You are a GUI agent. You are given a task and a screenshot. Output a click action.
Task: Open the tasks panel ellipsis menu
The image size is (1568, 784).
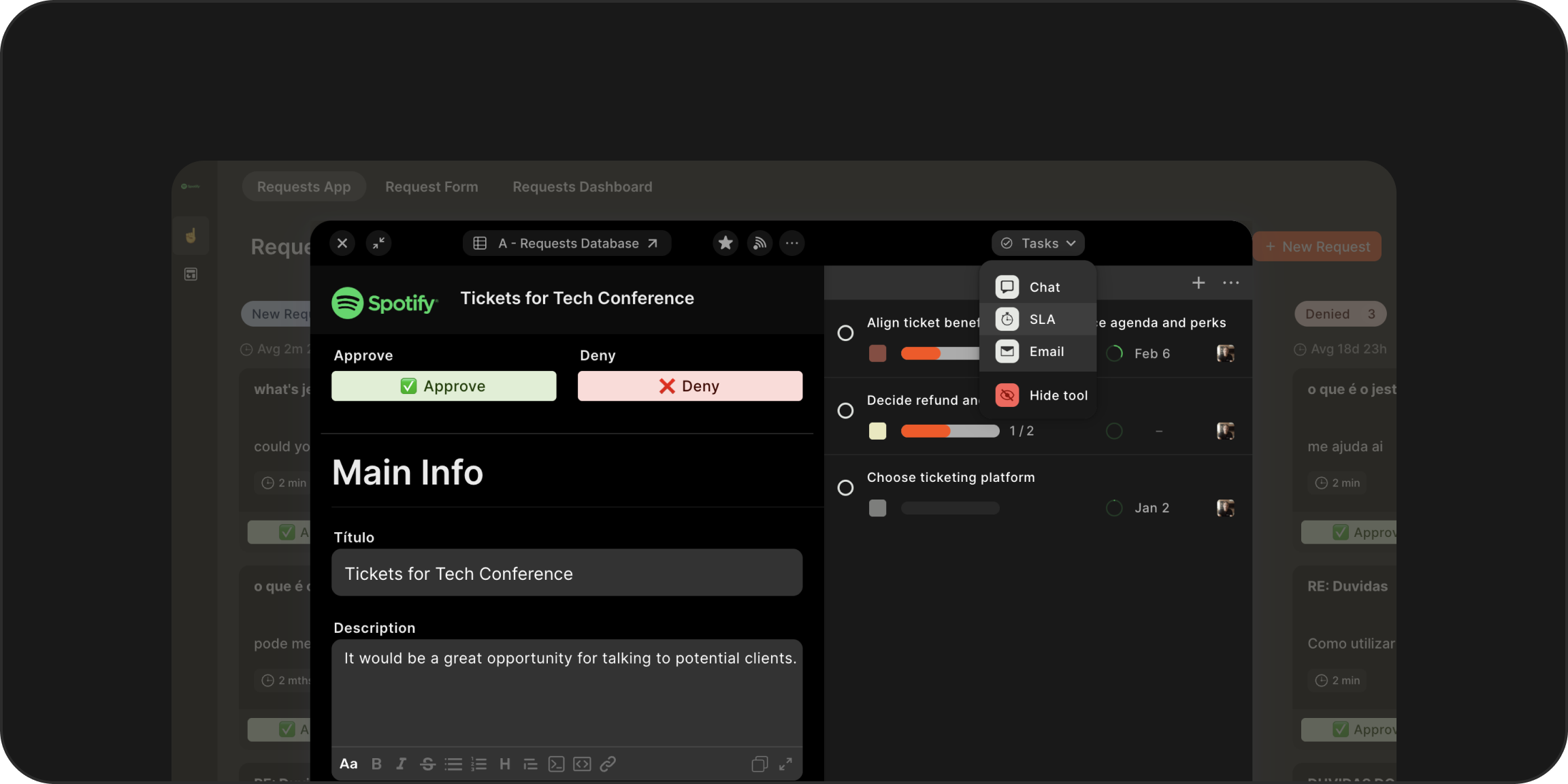point(1230,283)
